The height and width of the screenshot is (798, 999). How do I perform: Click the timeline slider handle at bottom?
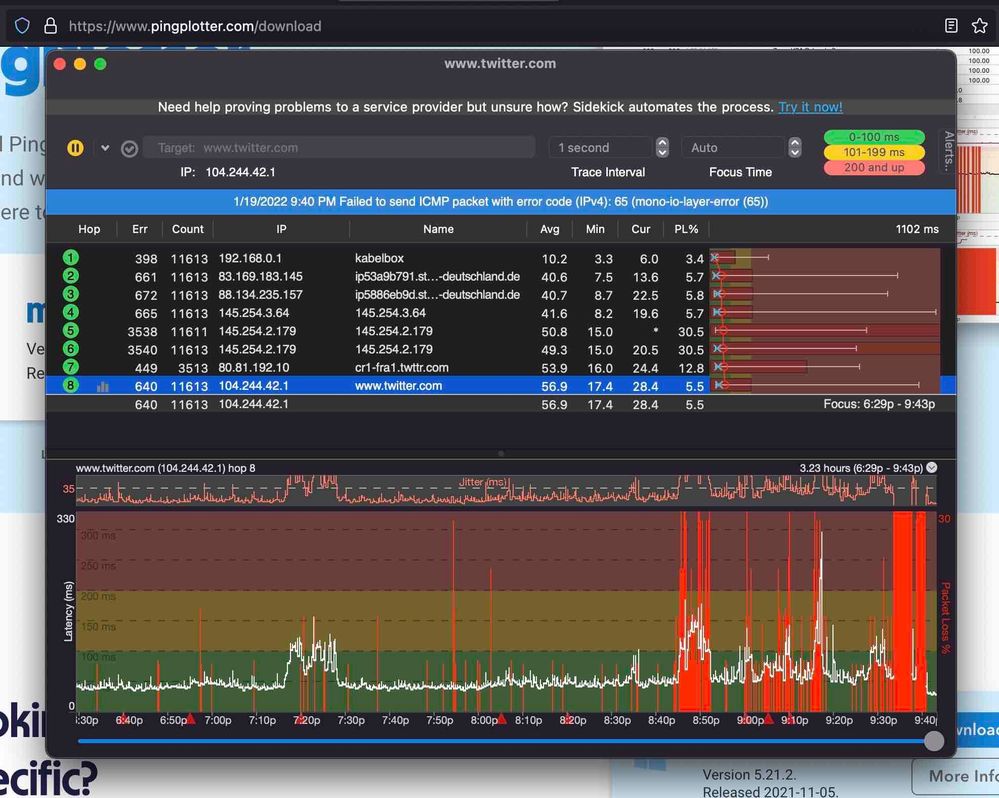[933, 741]
